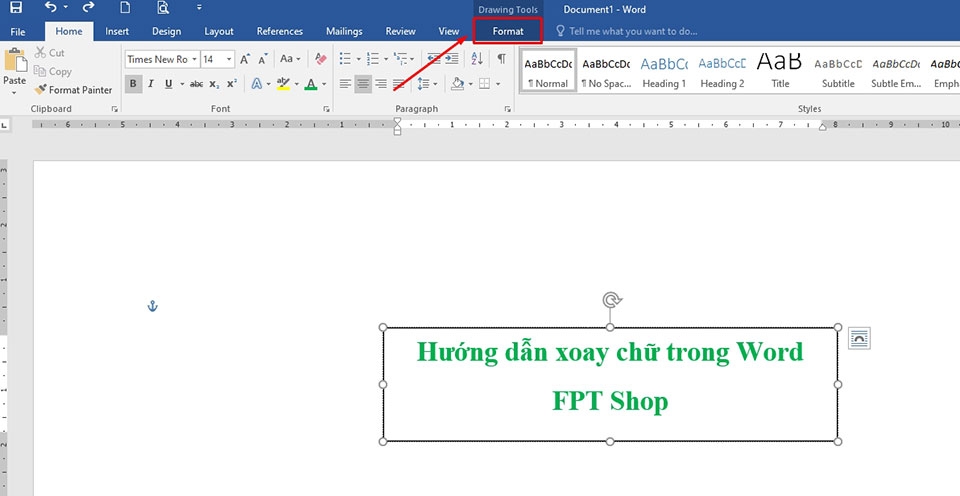960x496 pixels.
Task: Click the Print Preview icon
Action: point(162,8)
